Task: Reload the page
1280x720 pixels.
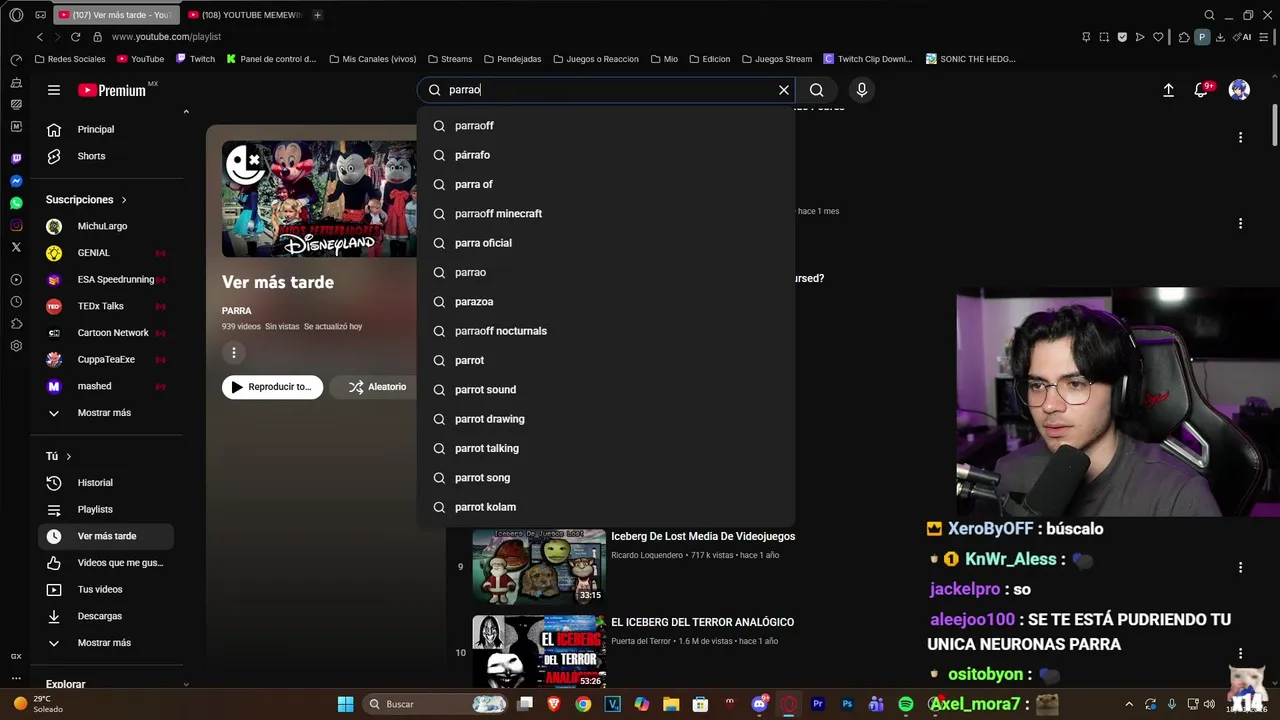Action: 75,37
